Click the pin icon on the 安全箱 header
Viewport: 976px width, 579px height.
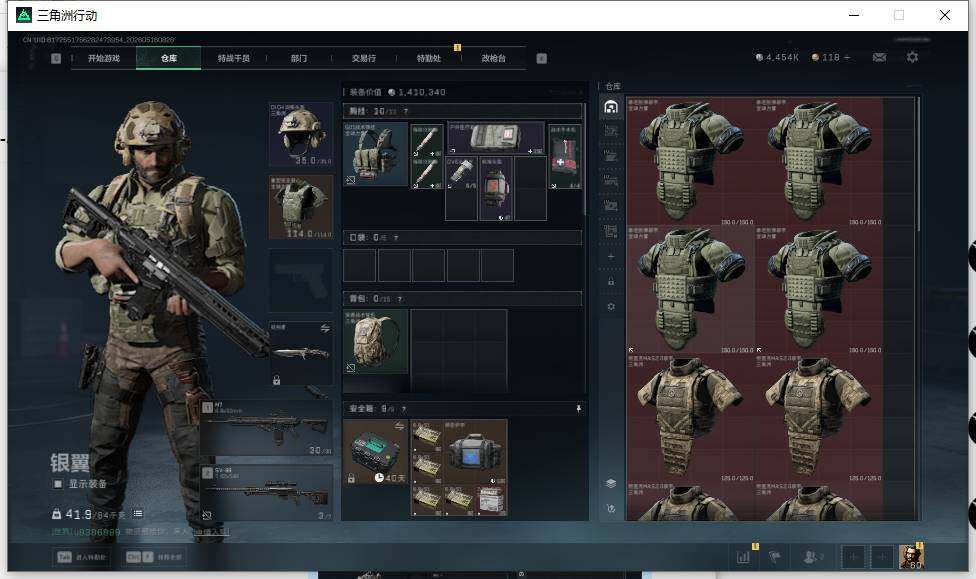coord(578,409)
